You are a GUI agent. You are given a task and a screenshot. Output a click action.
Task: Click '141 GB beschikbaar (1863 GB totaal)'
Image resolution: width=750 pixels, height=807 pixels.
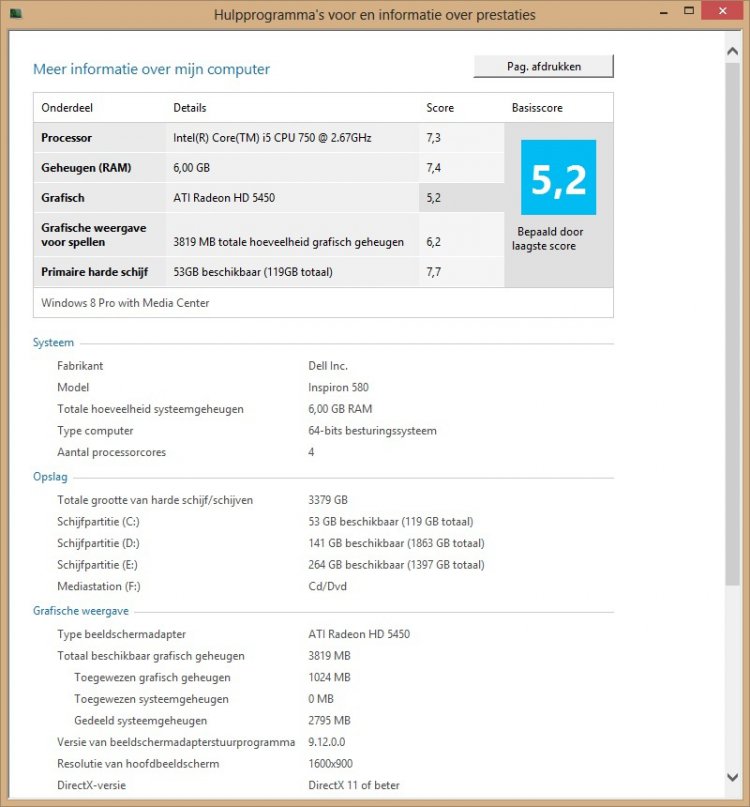[396, 543]
